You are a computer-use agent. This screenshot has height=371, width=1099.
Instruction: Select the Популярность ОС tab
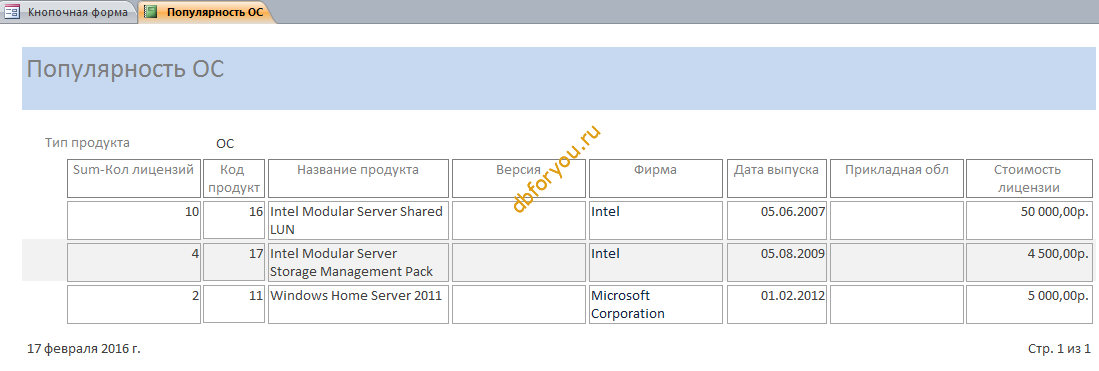point(206,12)
